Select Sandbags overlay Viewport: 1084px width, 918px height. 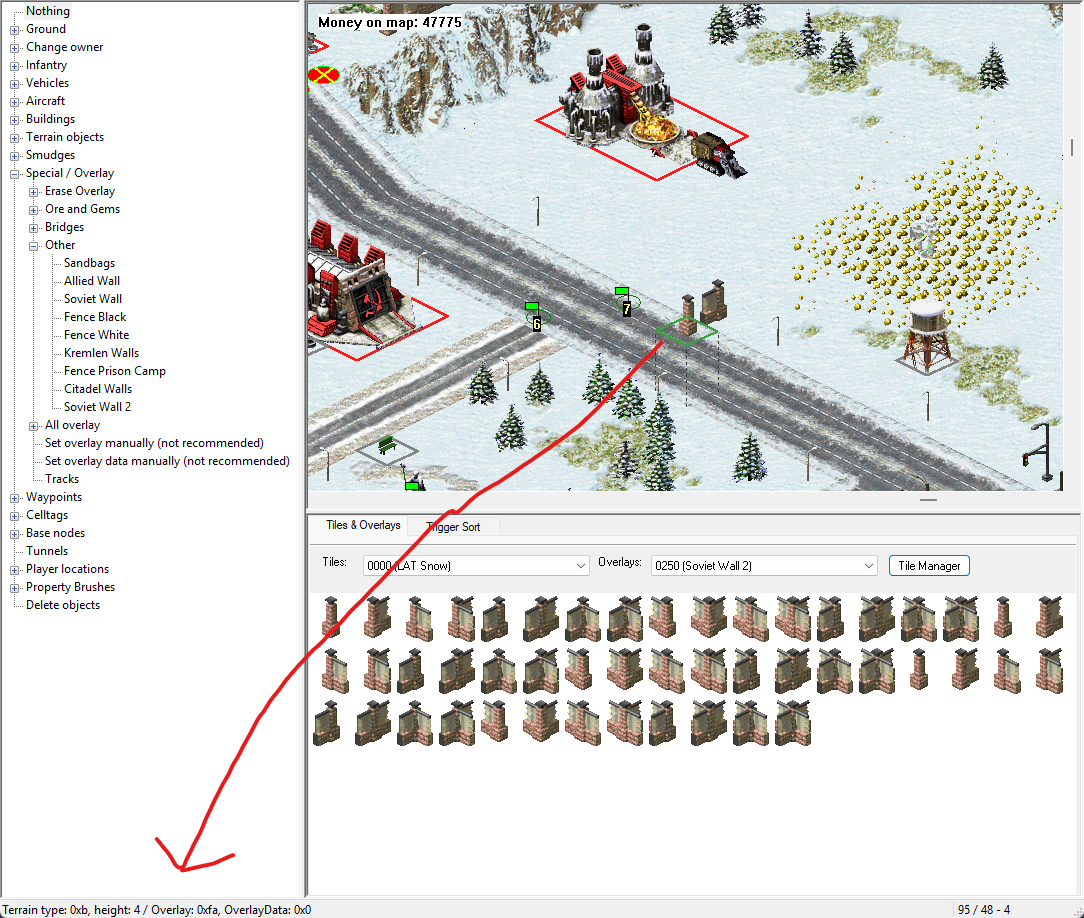pyautogui.click(x=89, y=263)
